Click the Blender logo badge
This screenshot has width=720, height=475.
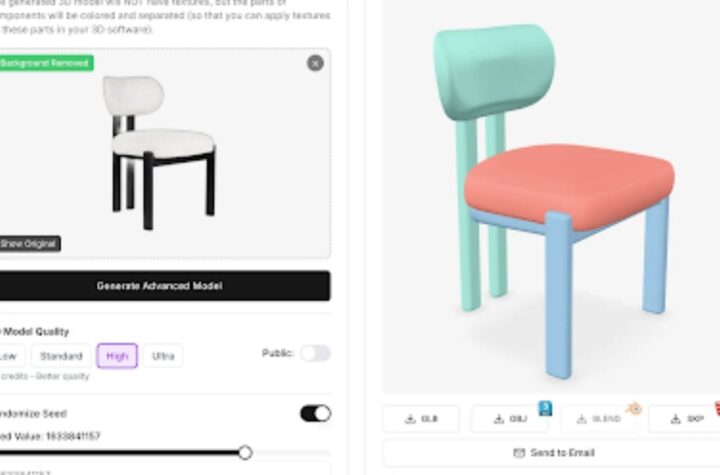pos(634,407)
